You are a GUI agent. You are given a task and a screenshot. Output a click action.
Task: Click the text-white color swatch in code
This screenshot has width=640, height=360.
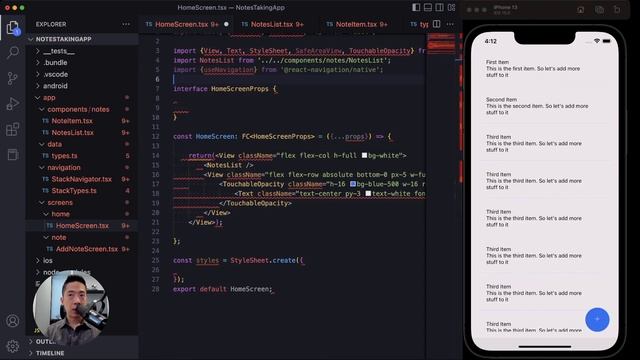click(x=368, y=193)
